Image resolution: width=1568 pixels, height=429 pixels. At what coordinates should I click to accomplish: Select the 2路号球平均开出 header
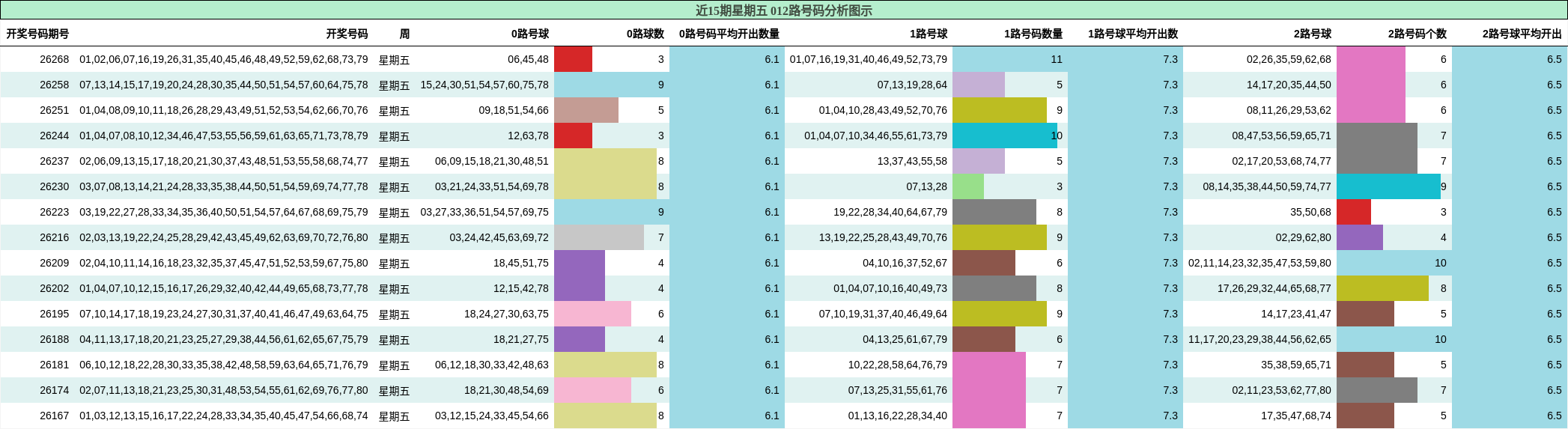pyautogui.click(x=1522, y=34)
